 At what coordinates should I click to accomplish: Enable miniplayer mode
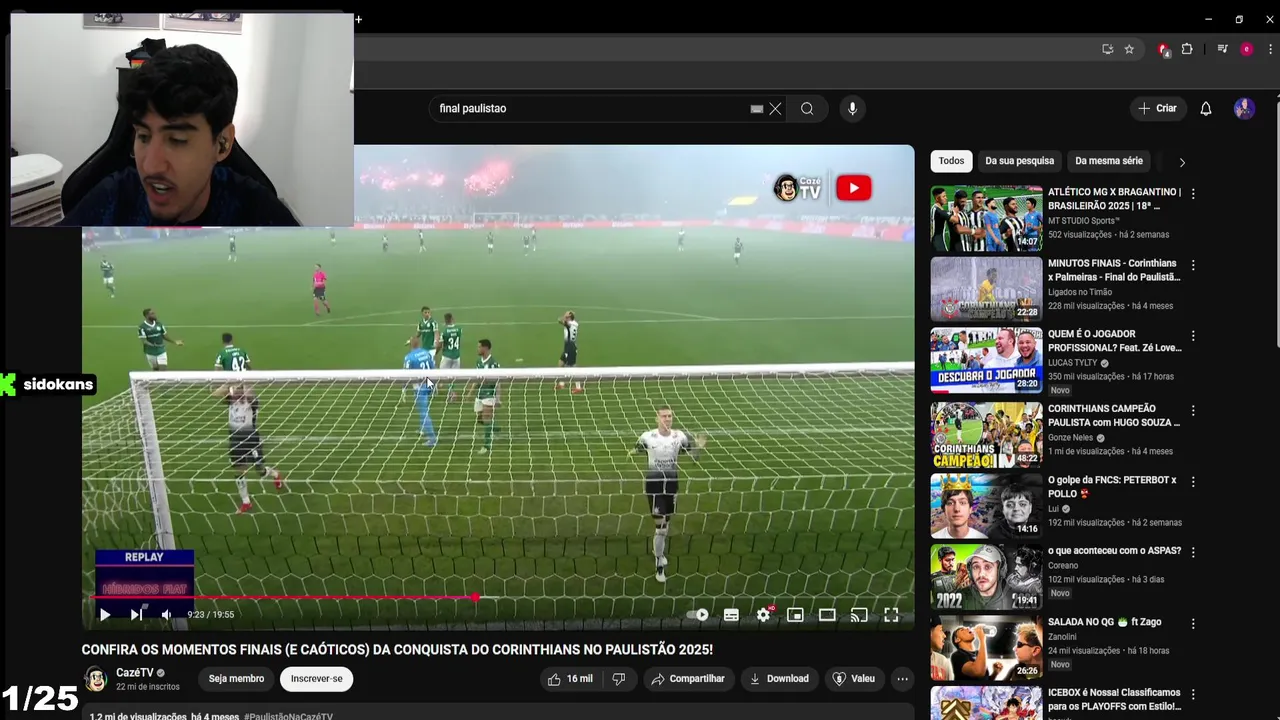pos(795,615)
